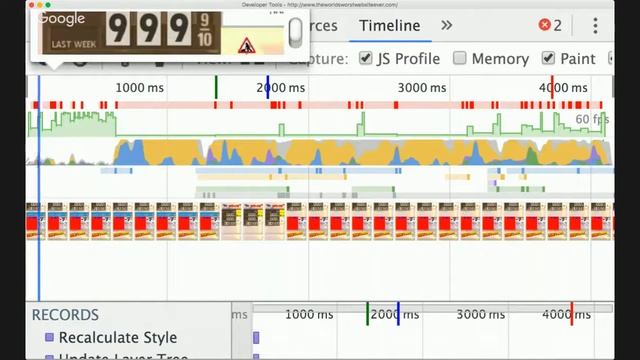This screenshot has height=360, width=640.
Task: Click the 60 fps label
Action: click(x=592, y=119)
